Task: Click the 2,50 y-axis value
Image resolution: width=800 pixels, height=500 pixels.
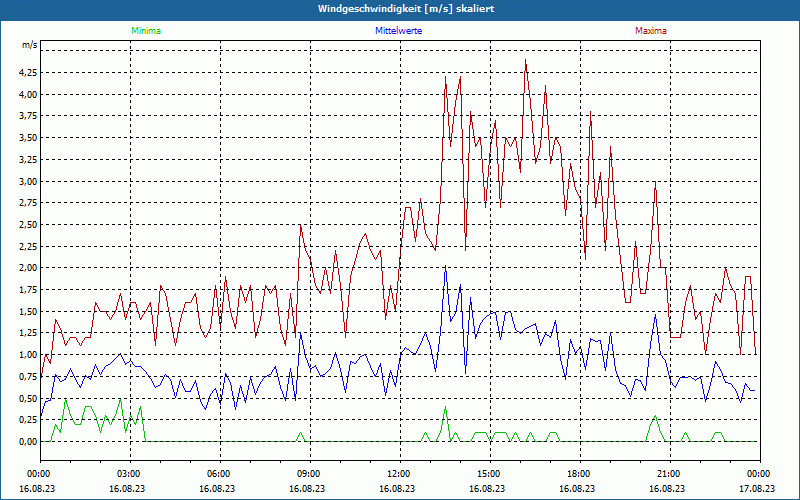Action: pyautogui.click(x=28, y=224)
